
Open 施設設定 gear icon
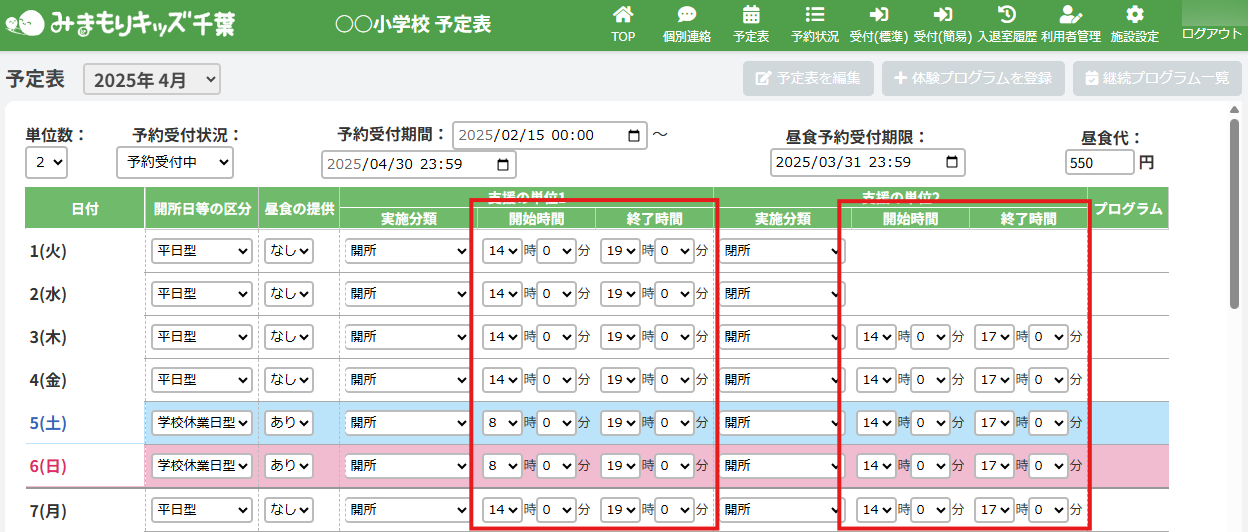point(1135,15)
